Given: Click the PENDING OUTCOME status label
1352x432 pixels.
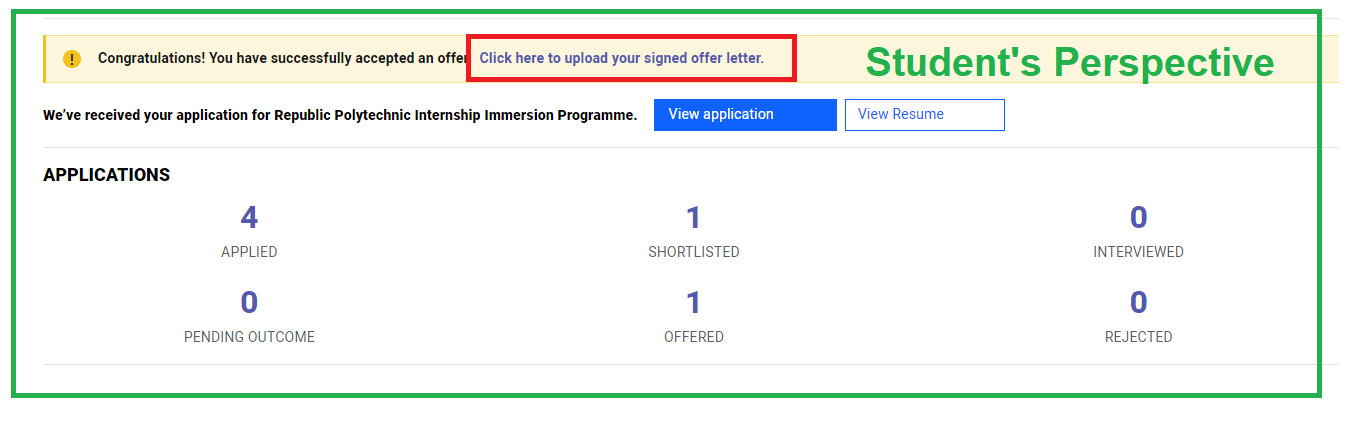Looking at the screenshot, I should pyautogui.click(x=249, y=337).
